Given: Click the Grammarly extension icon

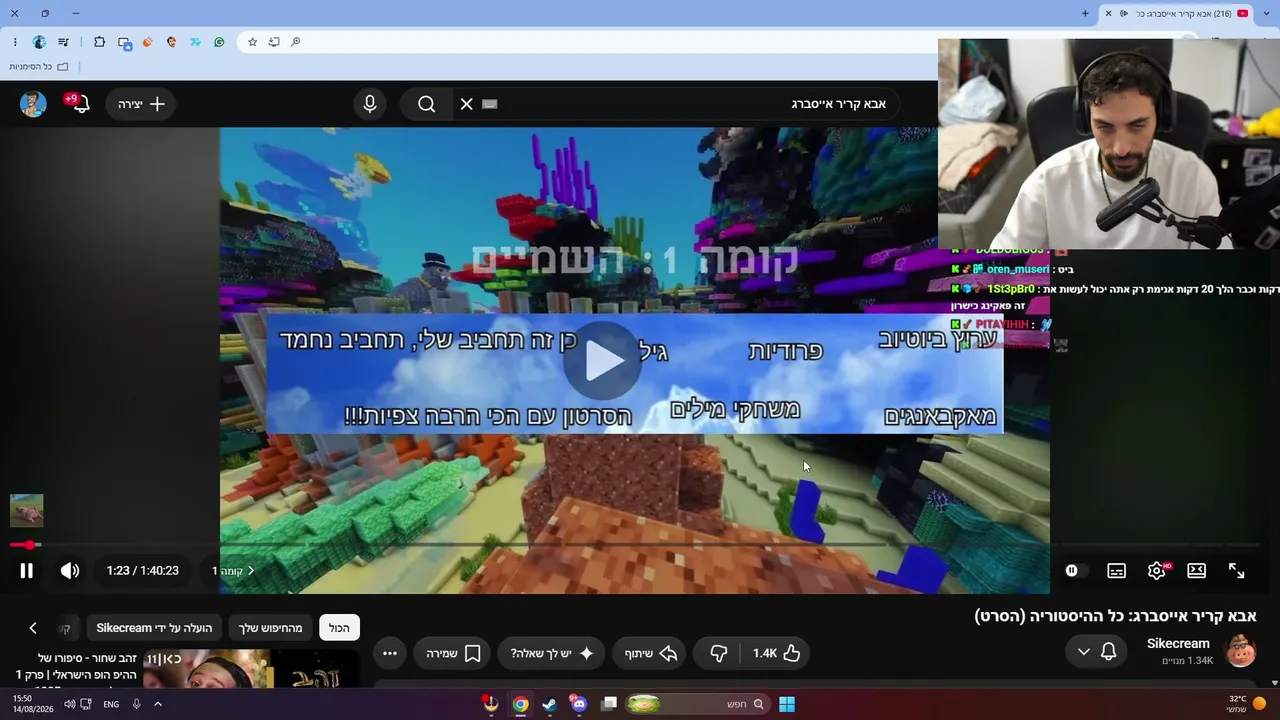Looking at the screenshot, I should [x=219, y=42].
